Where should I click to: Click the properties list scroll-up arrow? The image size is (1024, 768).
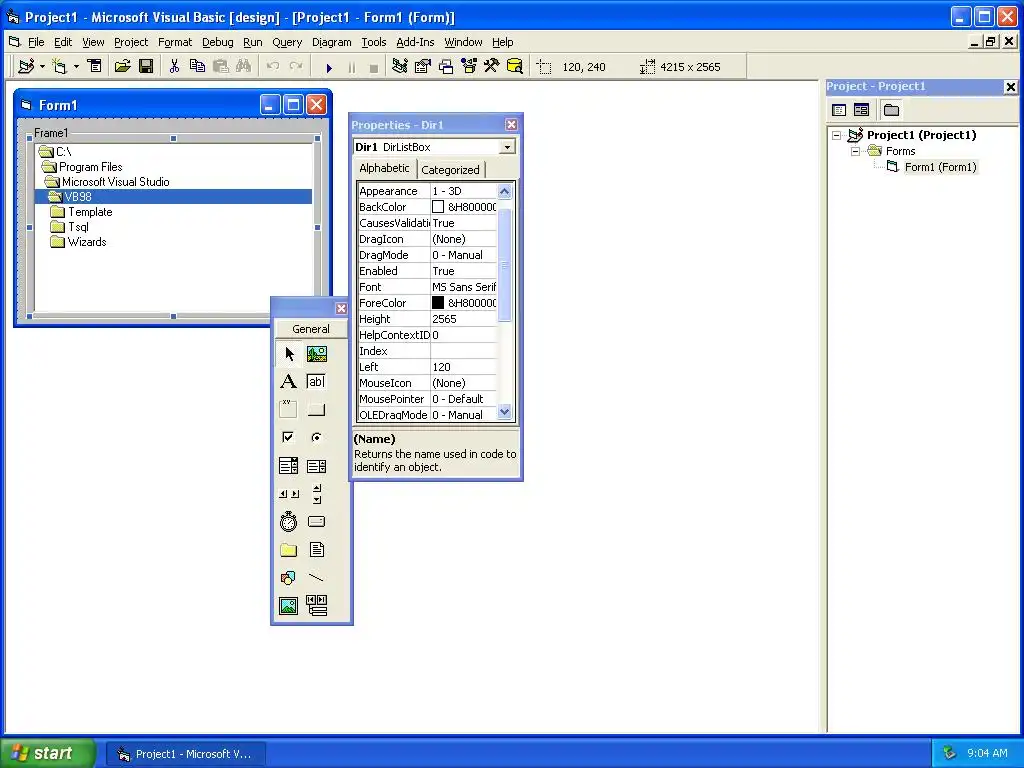[504, 191]
